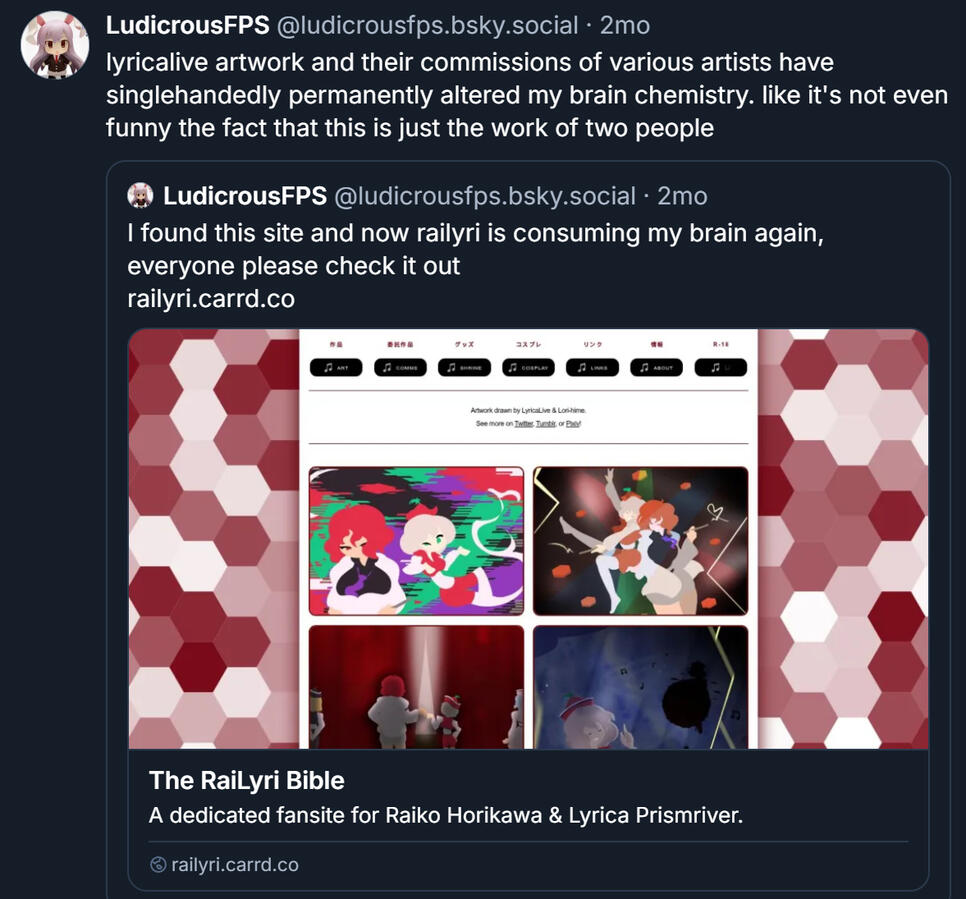Open the @ludicrousfps.bsky.social handle in main post
Screen dimensions: 966x899
pos(428,25)
